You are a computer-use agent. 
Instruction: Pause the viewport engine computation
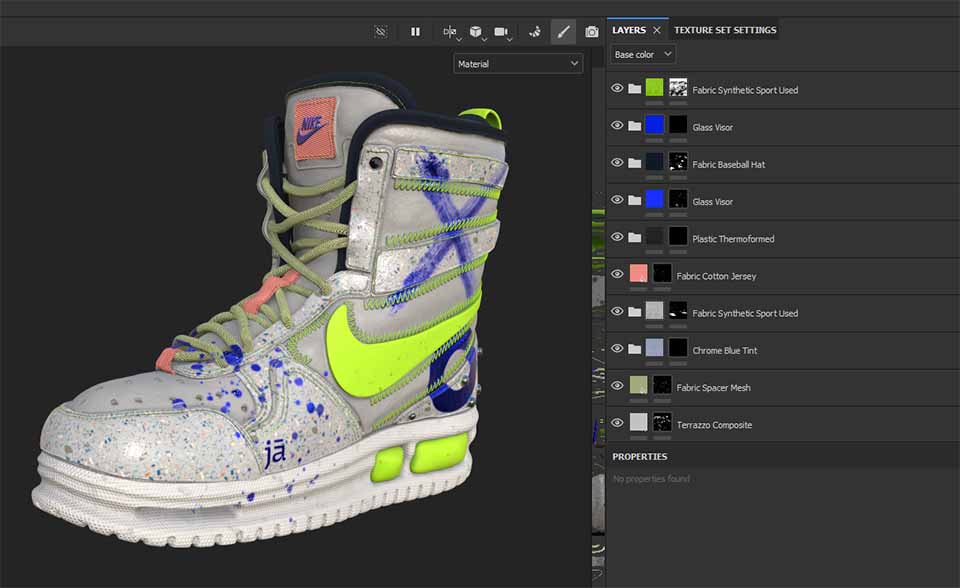[415, 32]
